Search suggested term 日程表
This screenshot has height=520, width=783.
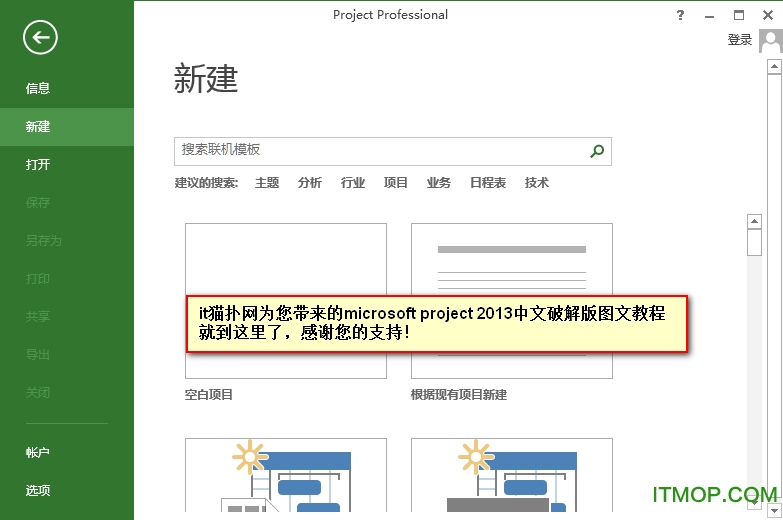point(488,183)
